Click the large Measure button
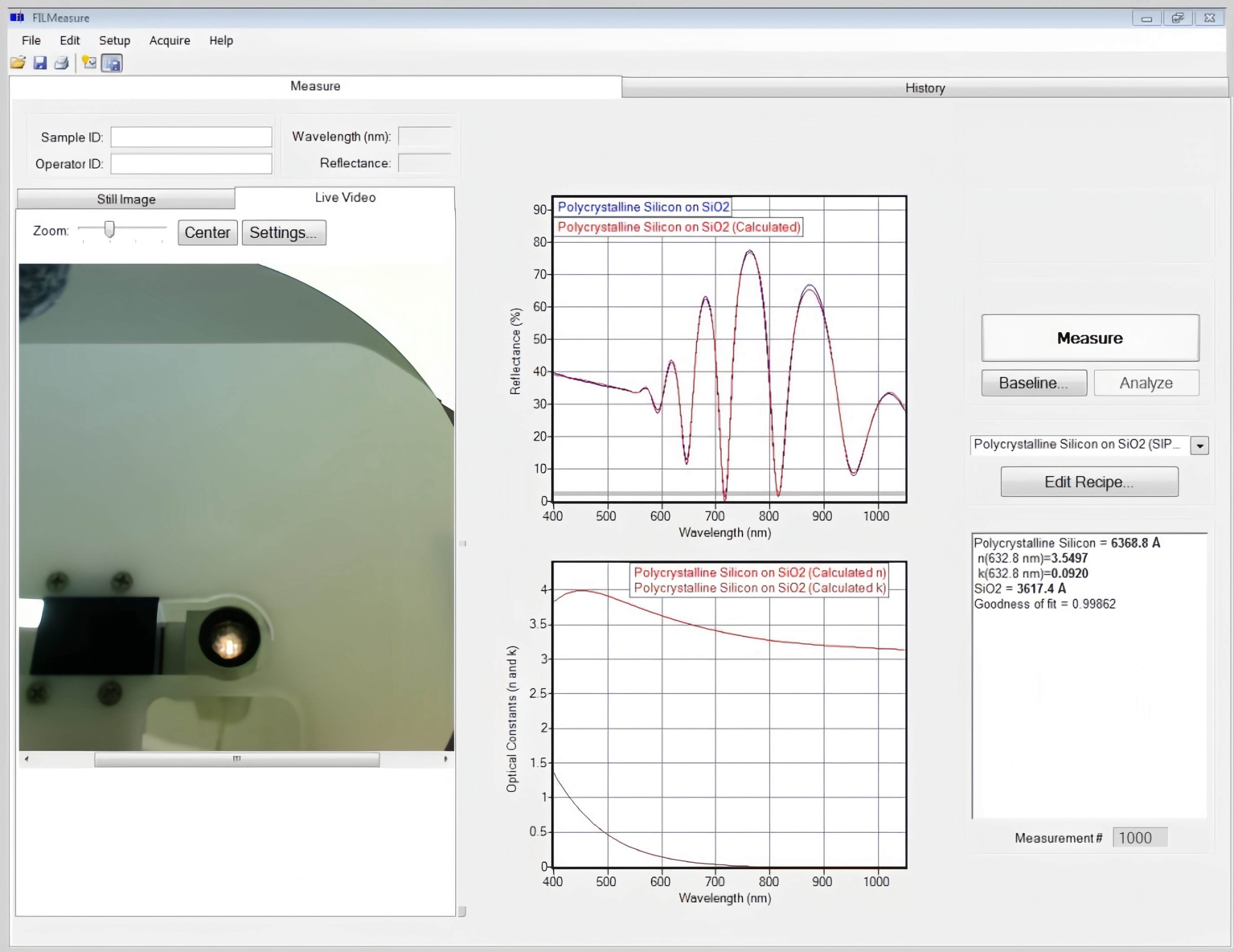The height and width of the screenshot is (952, 1234). coord(1090,338)
